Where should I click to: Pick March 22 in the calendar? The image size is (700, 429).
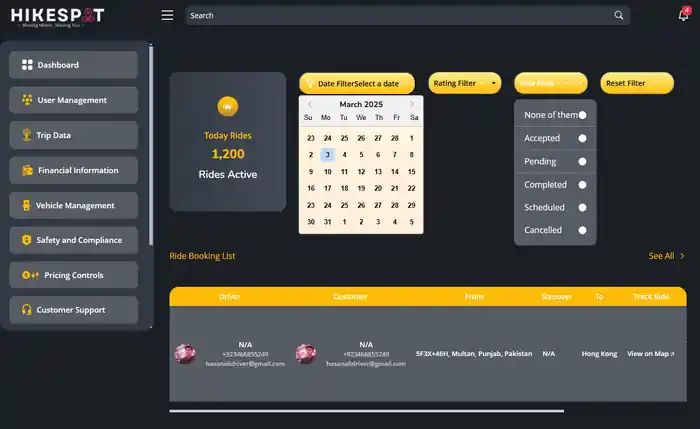[412, 188]
